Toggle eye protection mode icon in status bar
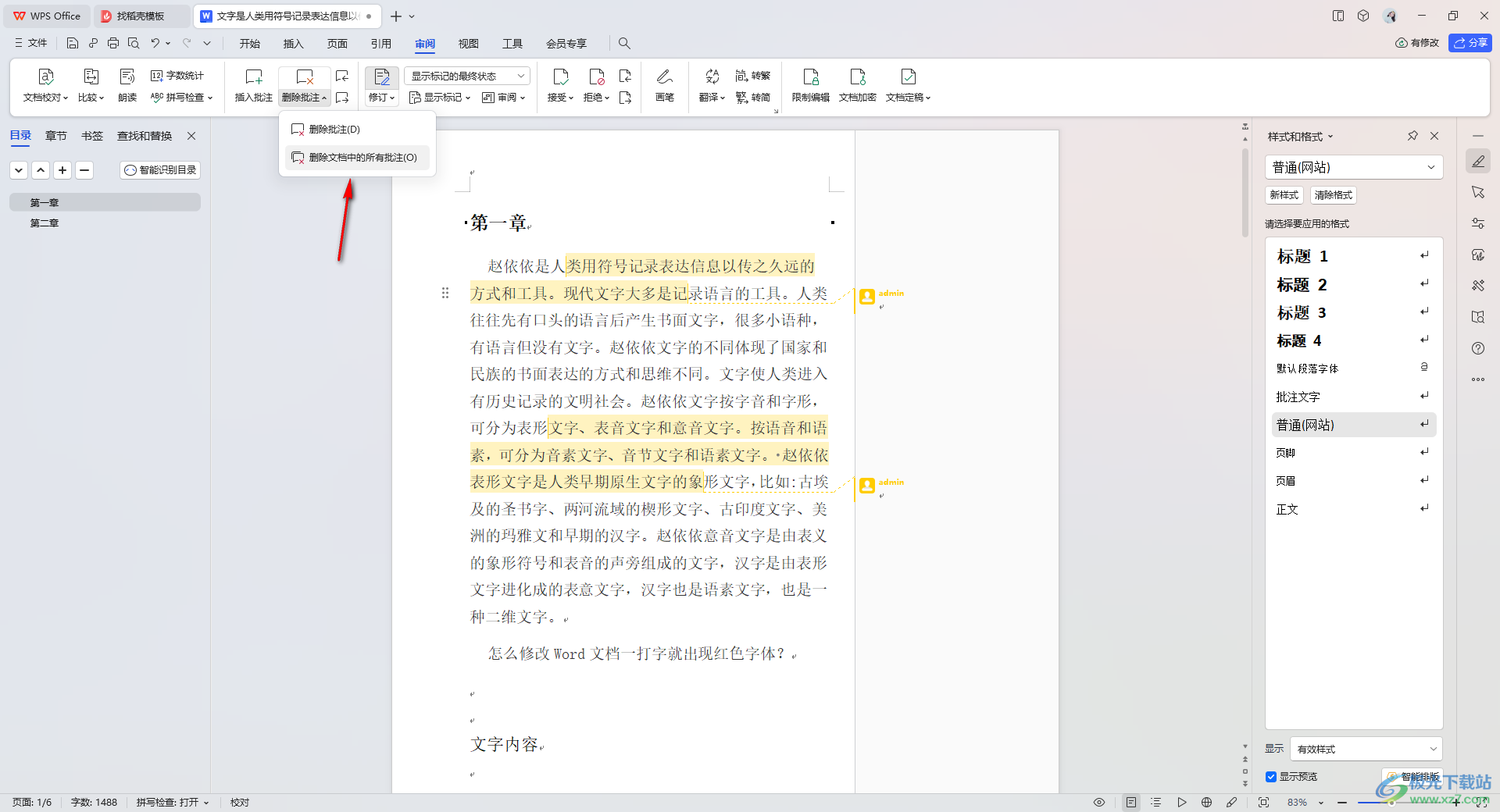 [x=1099, y=803]
